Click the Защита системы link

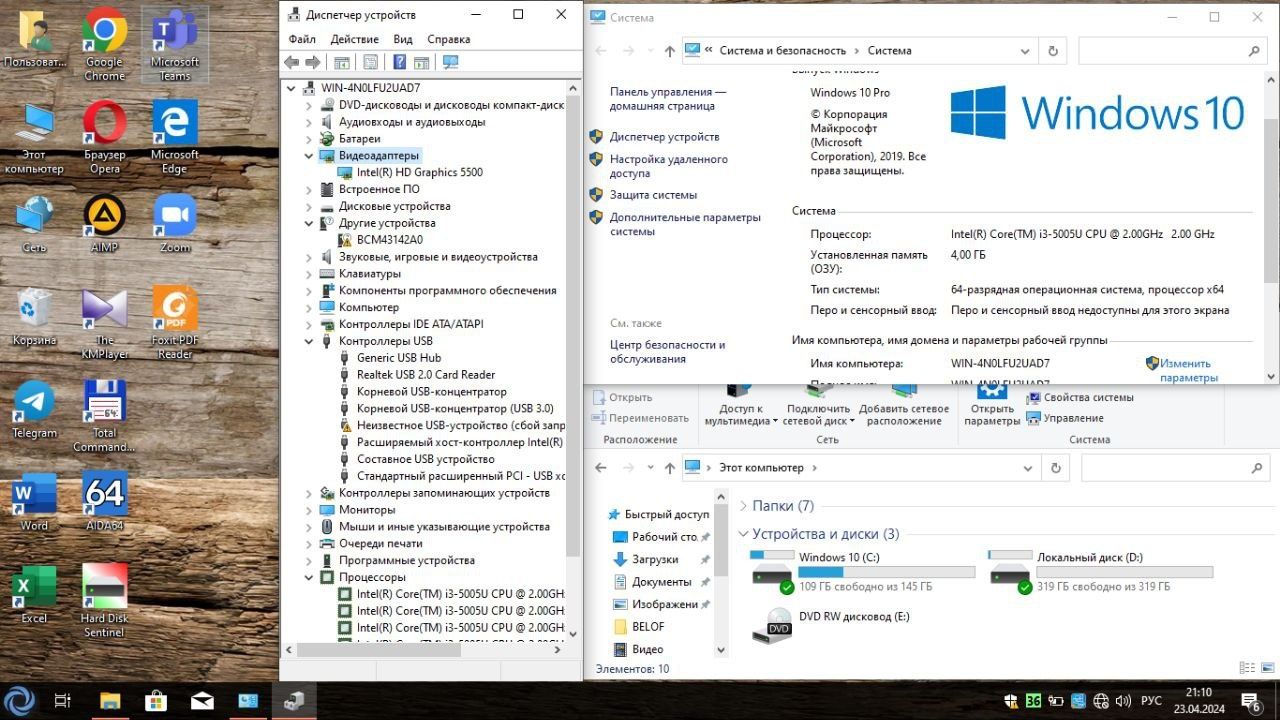pos(653,195)
